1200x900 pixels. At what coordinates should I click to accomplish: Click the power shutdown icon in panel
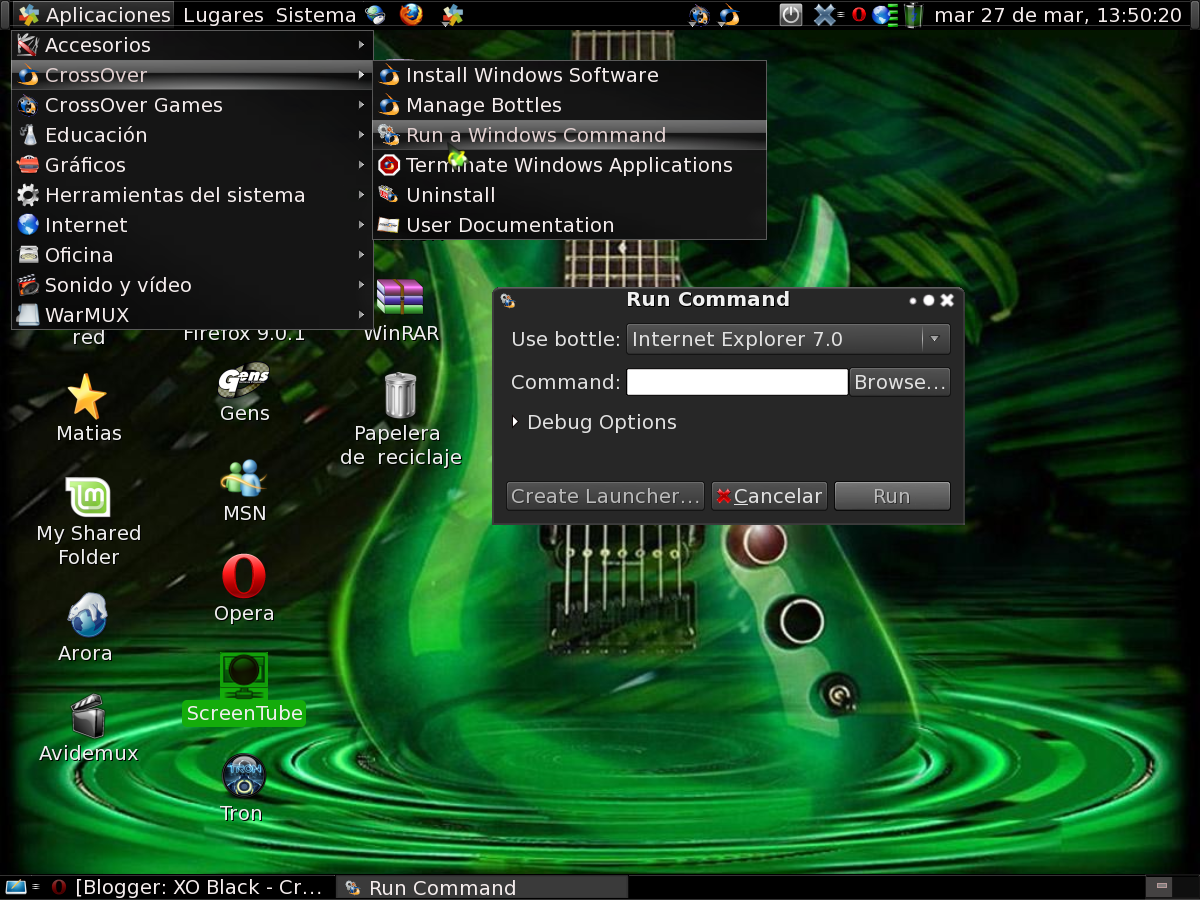point(791,15)
